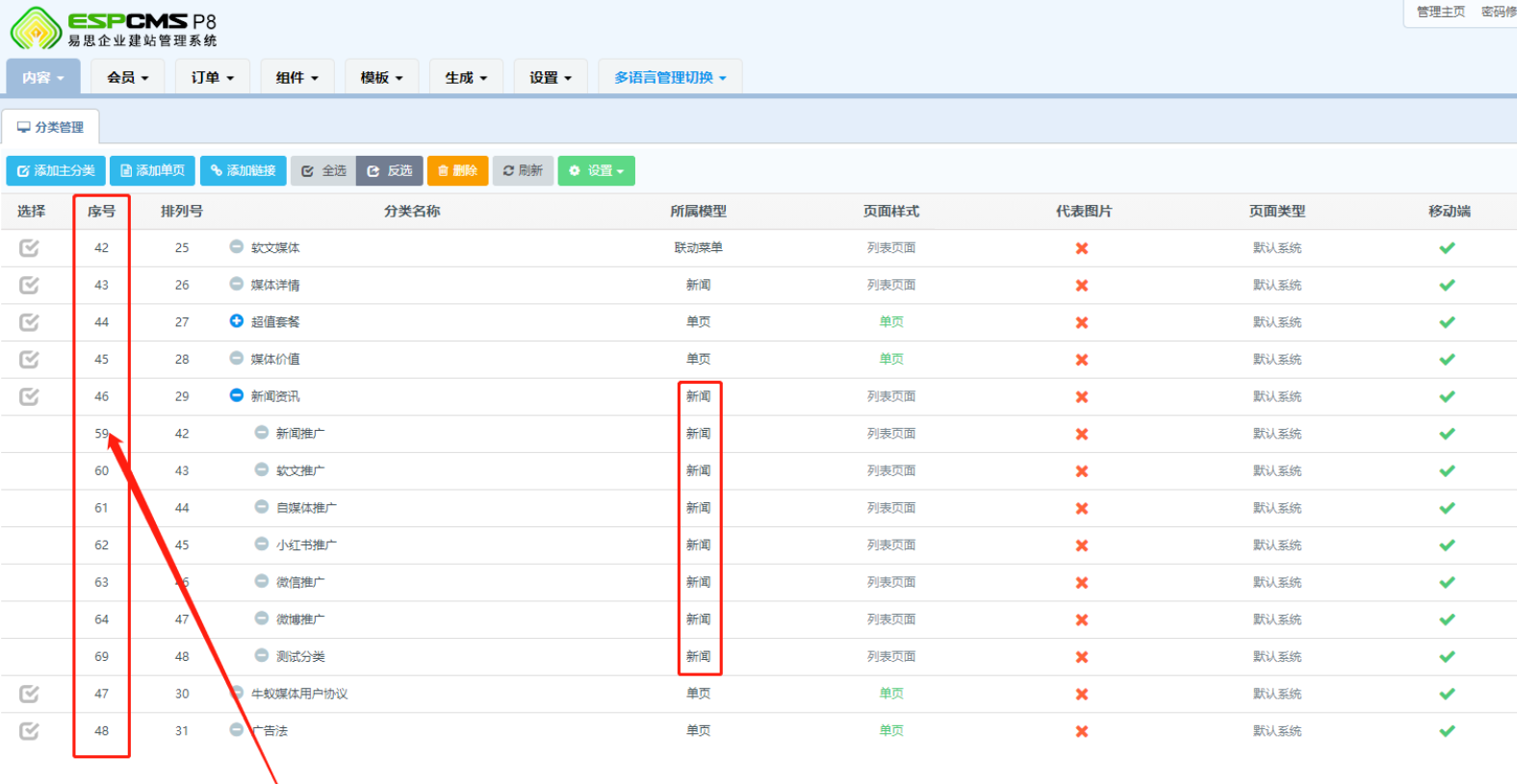1517x784 pixels.
Task: Click the minus icon beside 微信推广
Action: [261, 581]
